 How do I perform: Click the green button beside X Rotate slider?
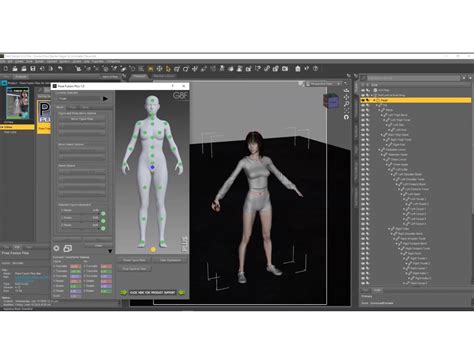(x=103, y=214)
